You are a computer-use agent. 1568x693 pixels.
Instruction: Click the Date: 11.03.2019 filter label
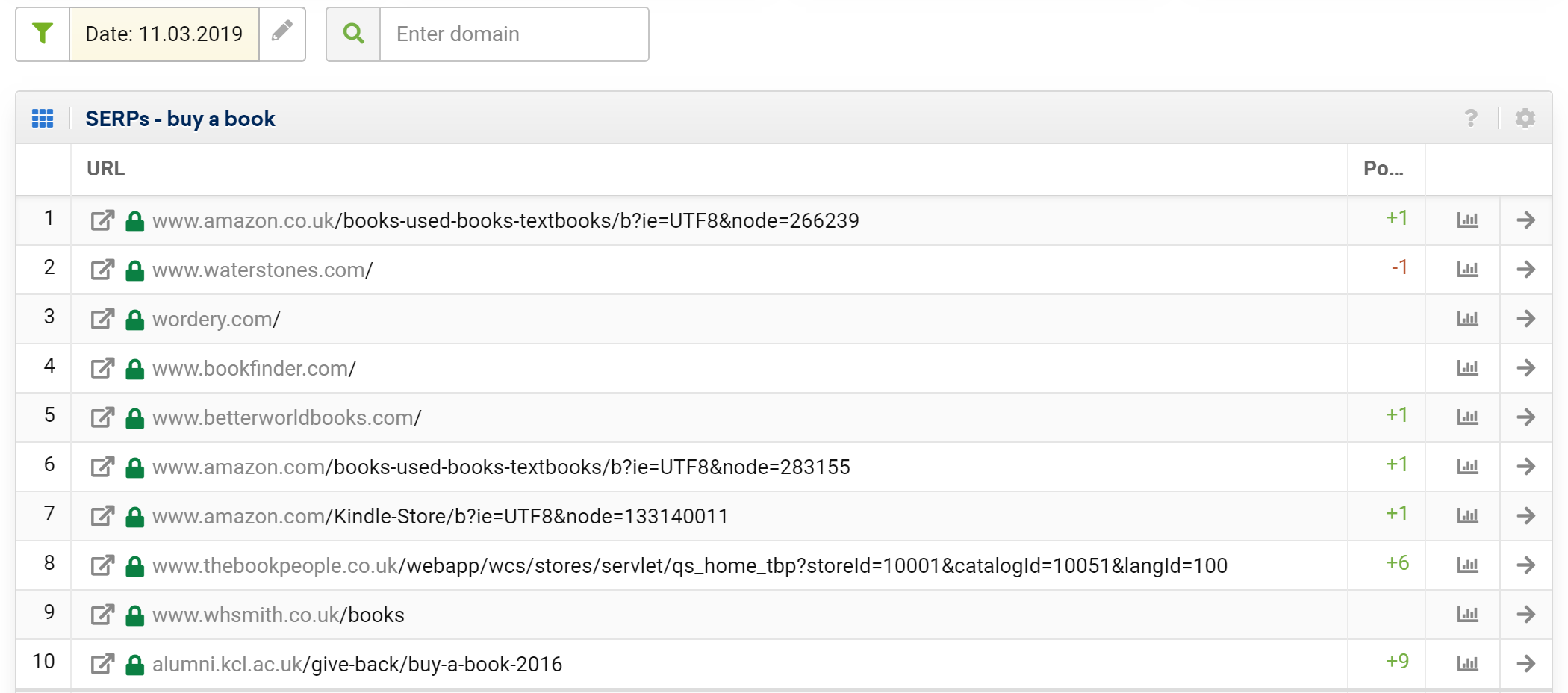pos(164,34)
